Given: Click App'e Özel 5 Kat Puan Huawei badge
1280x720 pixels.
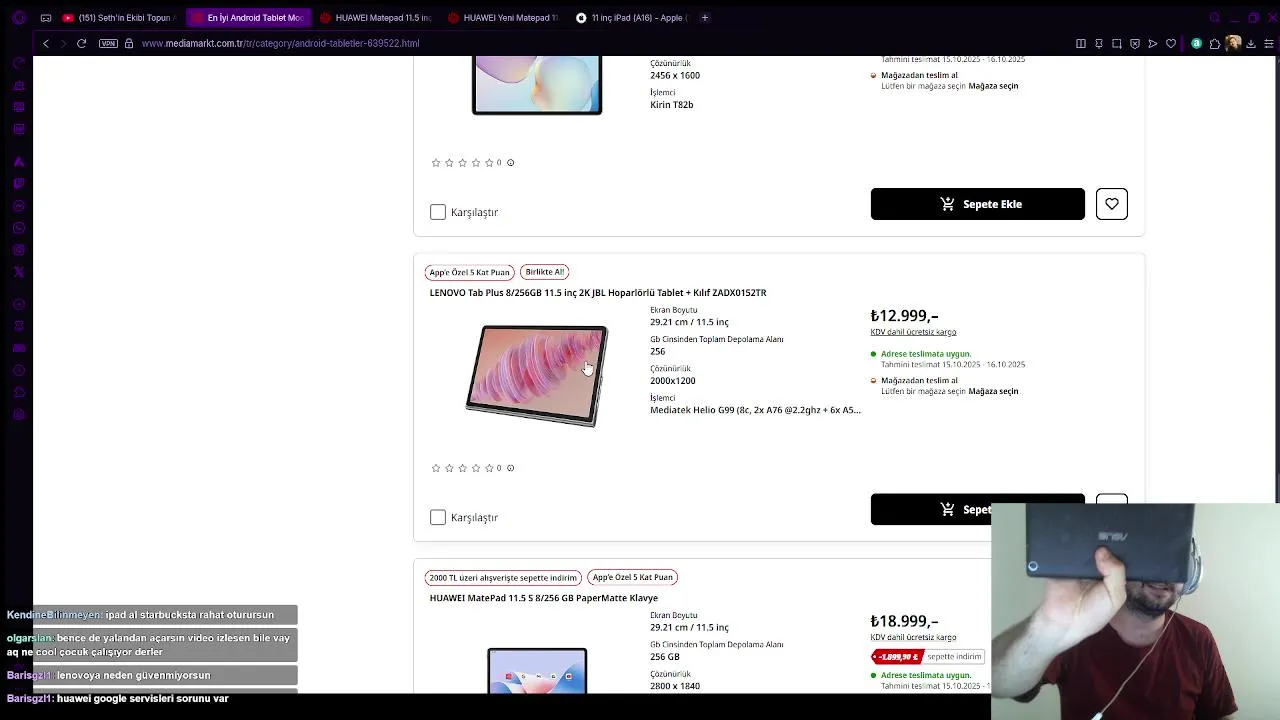Looking at the screenshot, I should 633,577.
